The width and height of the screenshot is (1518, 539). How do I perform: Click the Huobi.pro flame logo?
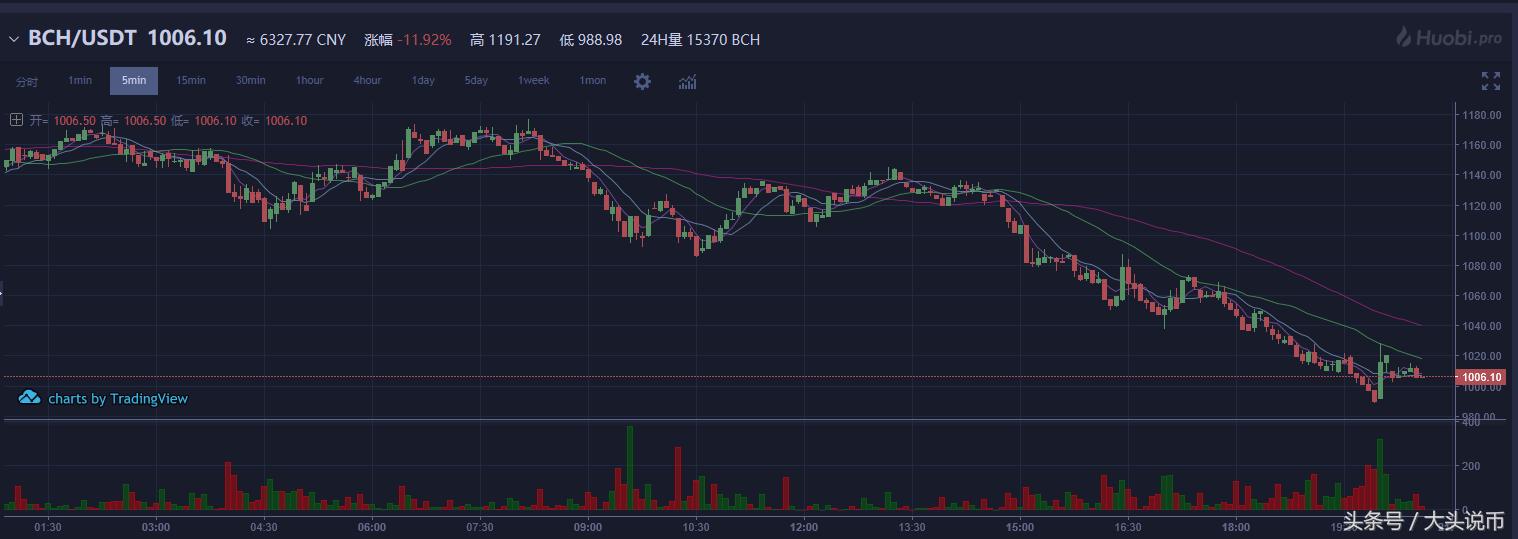click(x=1405, y=38)
